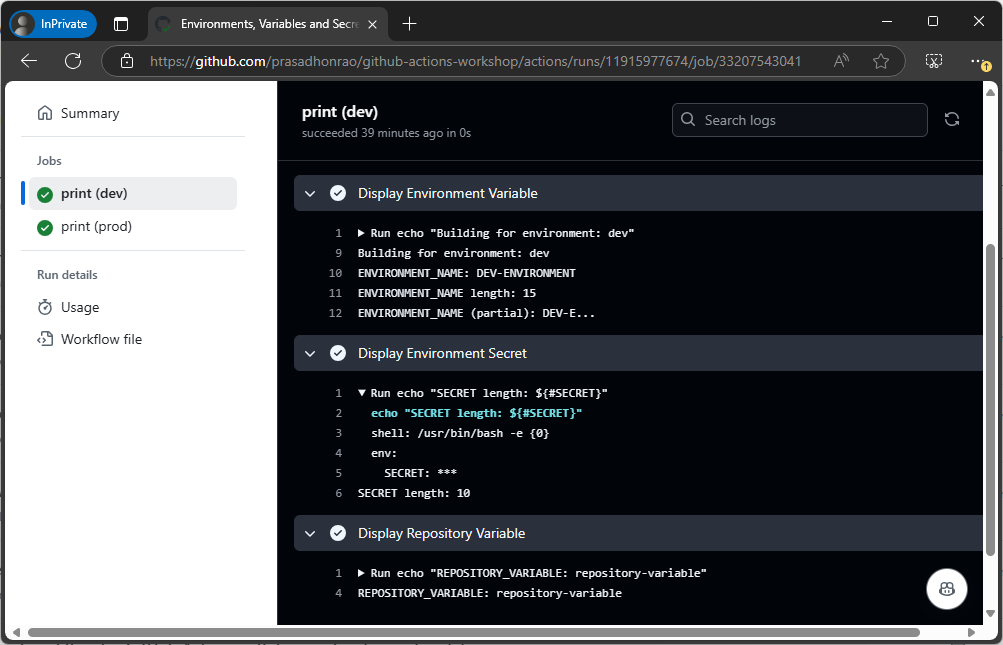Start Read Aloud from the address bar

pos(841,61)
